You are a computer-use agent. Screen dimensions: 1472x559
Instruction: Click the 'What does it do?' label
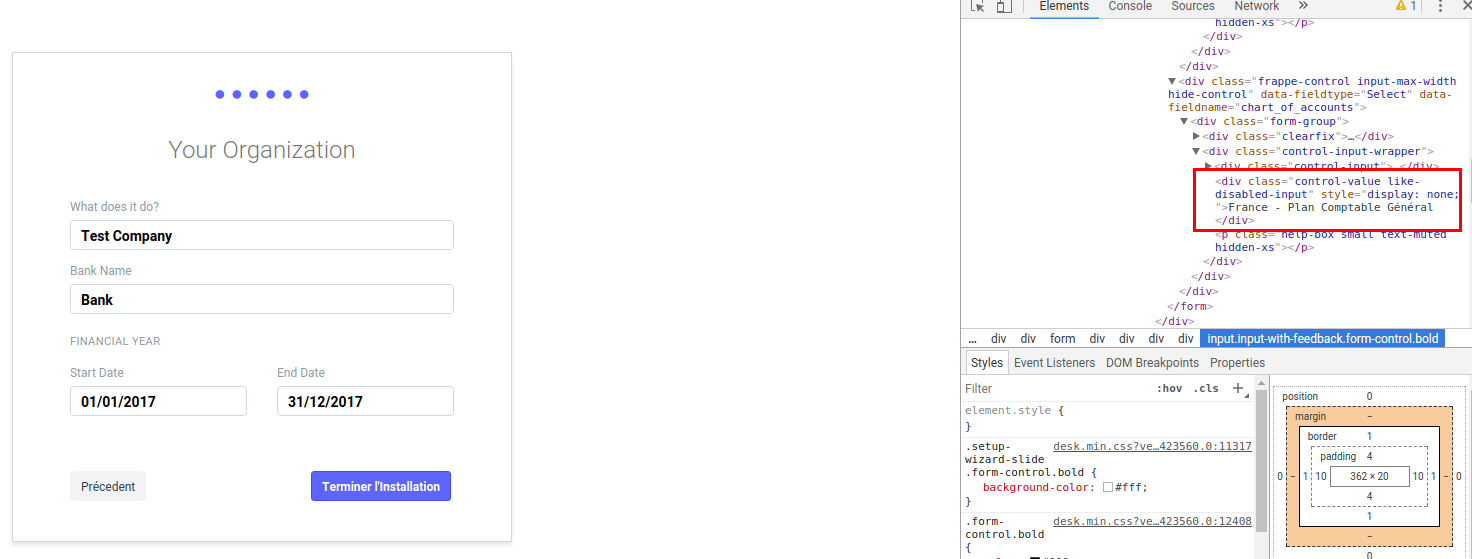point(114,207)
